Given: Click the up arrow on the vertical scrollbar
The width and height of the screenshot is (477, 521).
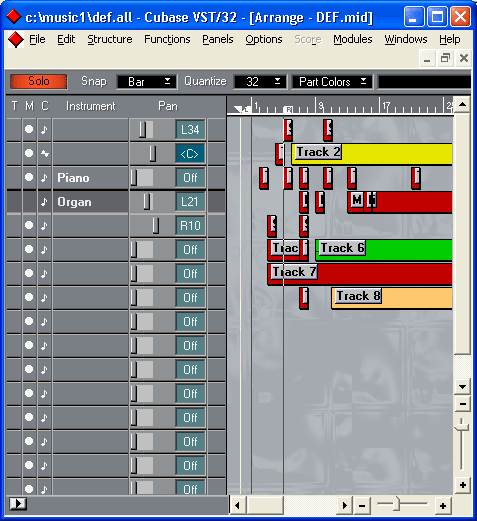Looking at the screenshot, I should tap(463, 105).
